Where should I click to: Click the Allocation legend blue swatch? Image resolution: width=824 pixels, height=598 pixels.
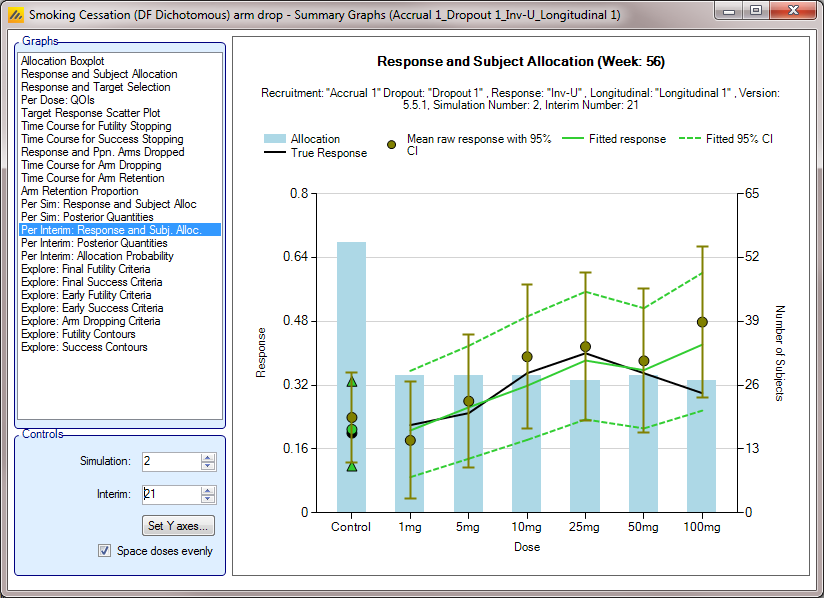coord(275,139)
